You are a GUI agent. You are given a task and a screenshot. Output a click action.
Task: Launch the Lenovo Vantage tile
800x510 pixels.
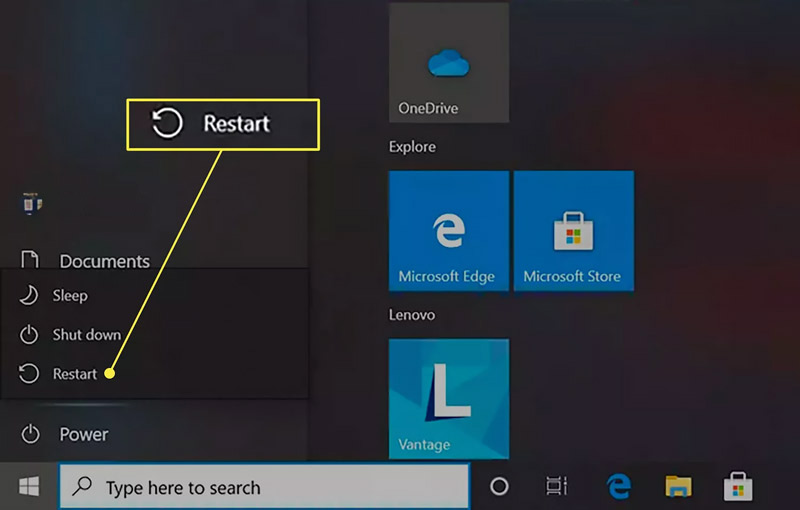(x=449, y=399)
